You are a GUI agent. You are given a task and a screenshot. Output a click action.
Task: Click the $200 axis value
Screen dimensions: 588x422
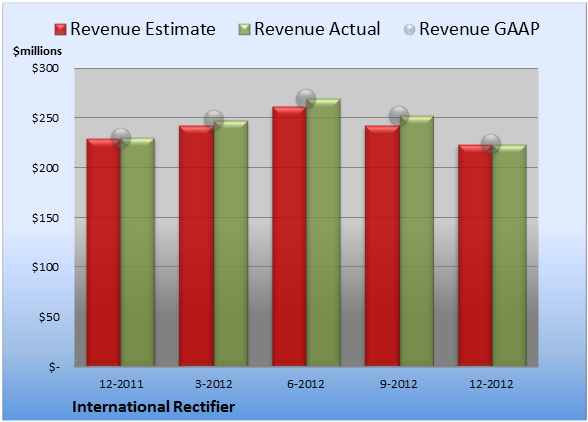(x=45, y=168)
